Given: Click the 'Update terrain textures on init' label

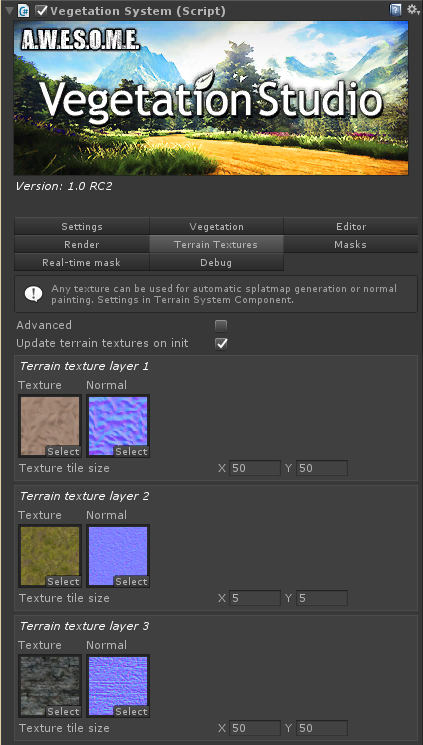Looking at the screenshot, I should 102,343.
